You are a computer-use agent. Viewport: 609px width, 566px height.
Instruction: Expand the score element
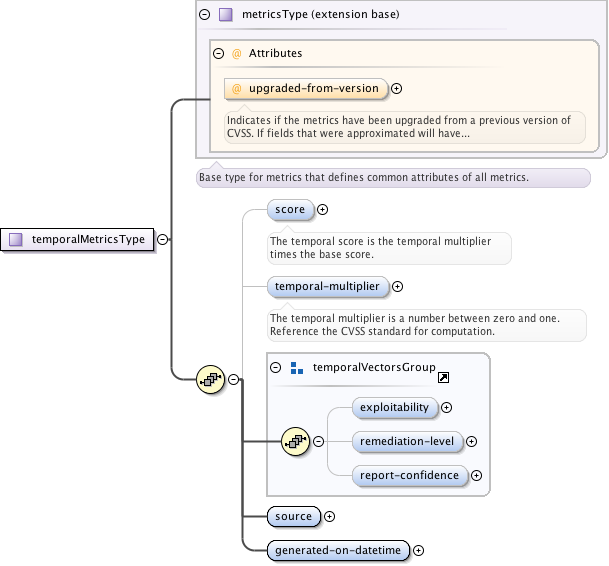tap(322, 210)
